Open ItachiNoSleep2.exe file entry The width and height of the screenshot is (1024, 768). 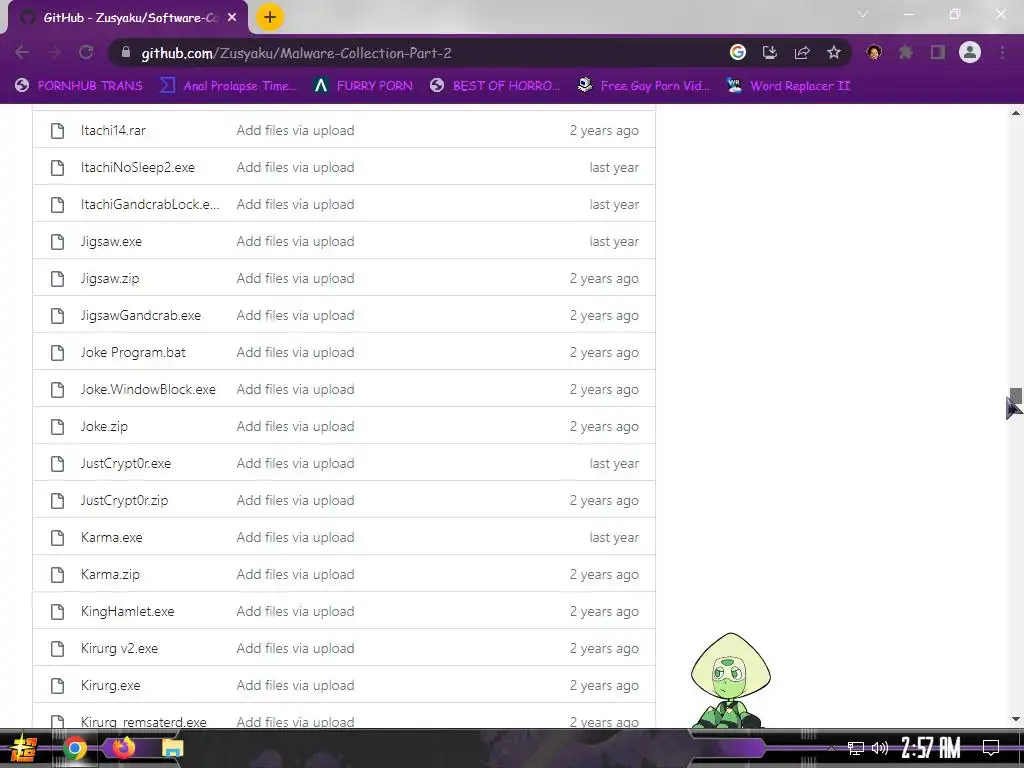pos(138,168)
